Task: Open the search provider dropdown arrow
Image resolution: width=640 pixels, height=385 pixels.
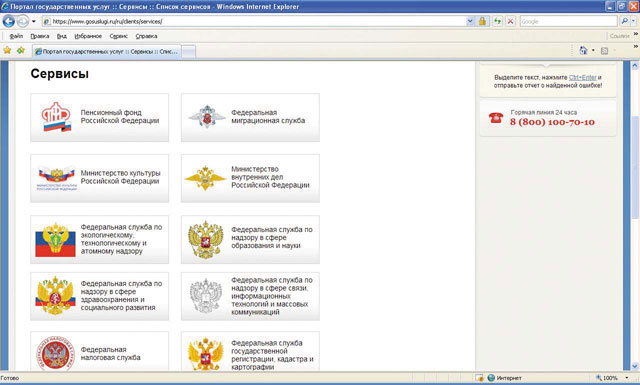Action: click(x=633, y=21)
